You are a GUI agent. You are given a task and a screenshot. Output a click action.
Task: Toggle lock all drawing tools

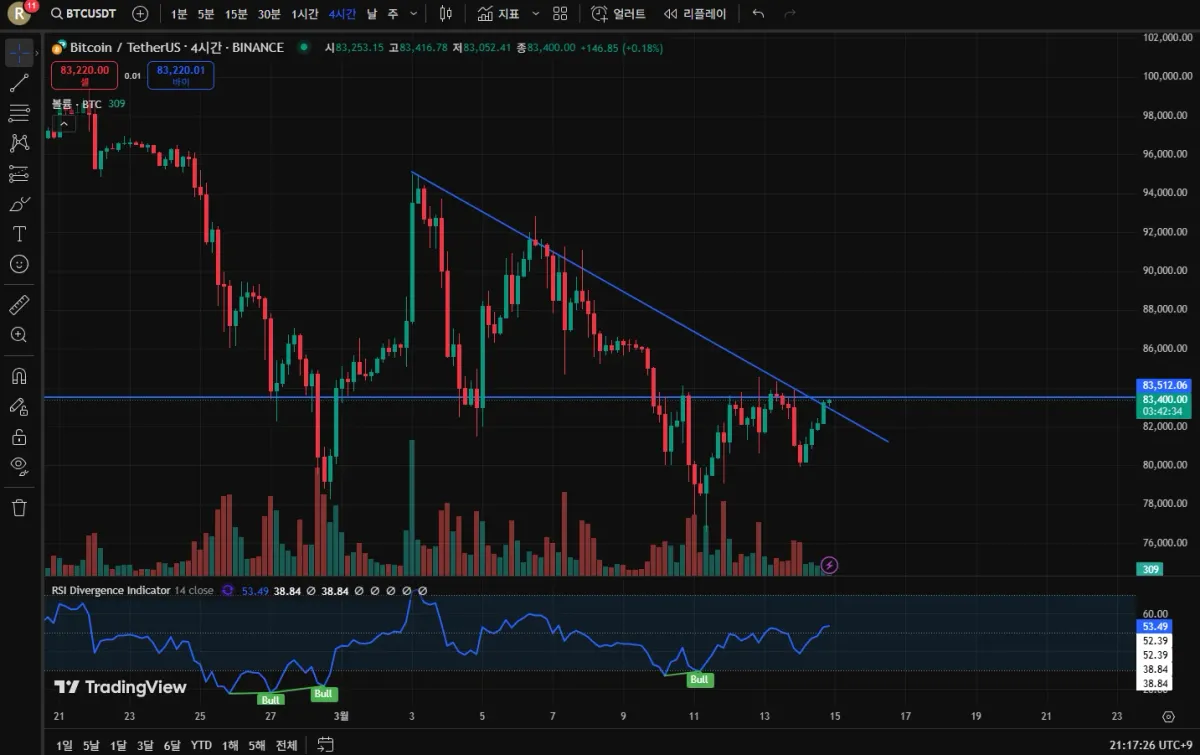[19, 437]
